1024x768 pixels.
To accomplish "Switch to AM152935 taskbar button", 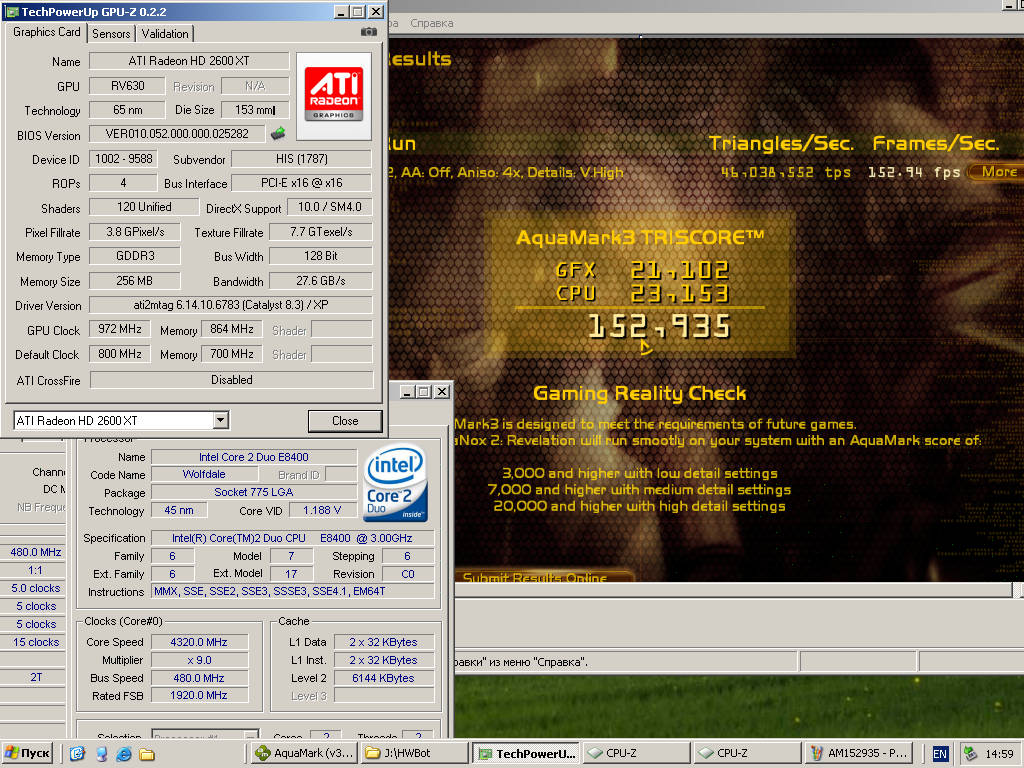I will pos(859,753).
